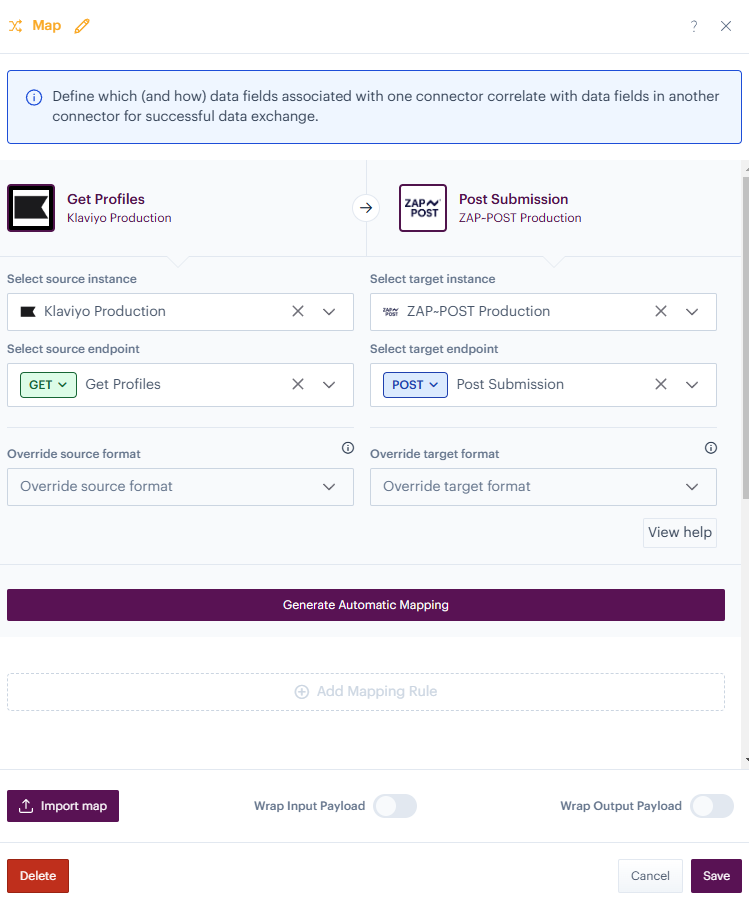749x899 pixels.
Task: Click Add Mapping Rule
Action: point(366,691)
